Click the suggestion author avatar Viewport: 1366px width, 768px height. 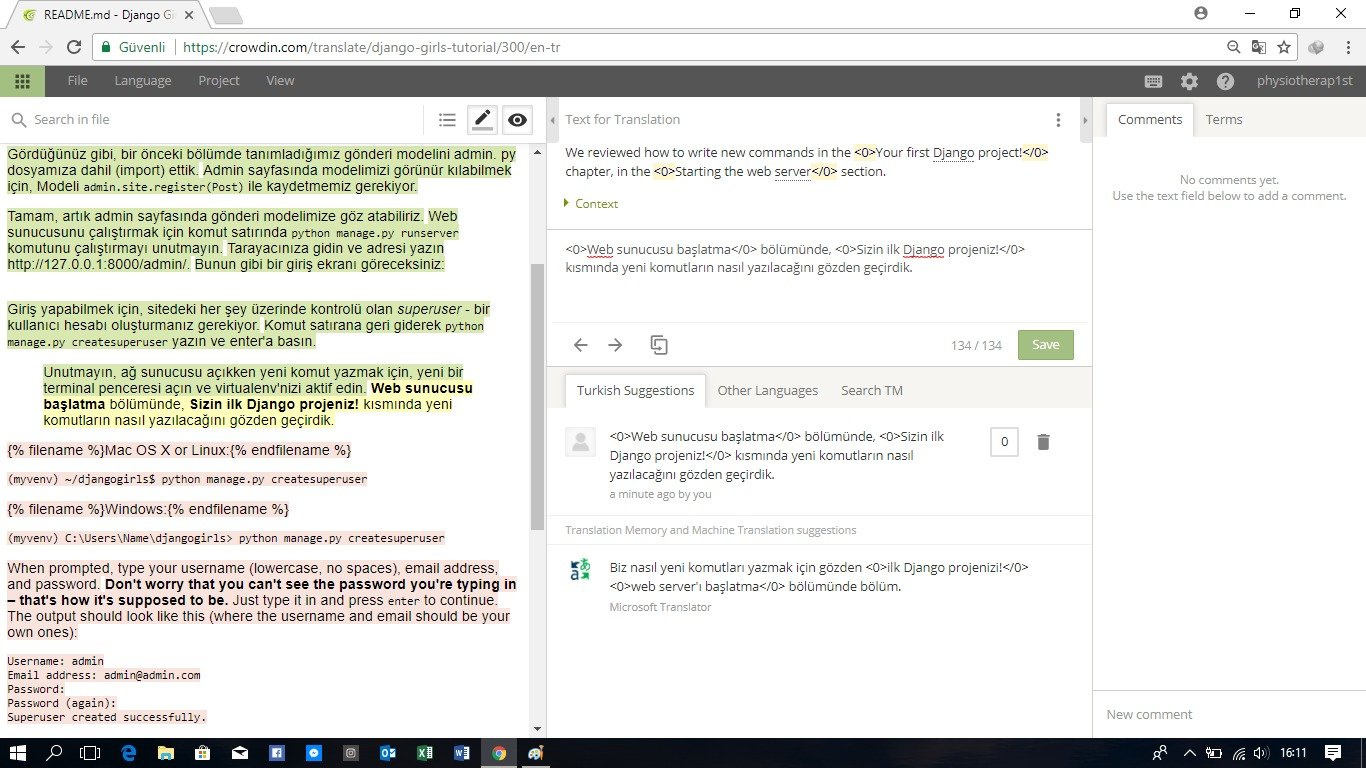coord(580,442)
